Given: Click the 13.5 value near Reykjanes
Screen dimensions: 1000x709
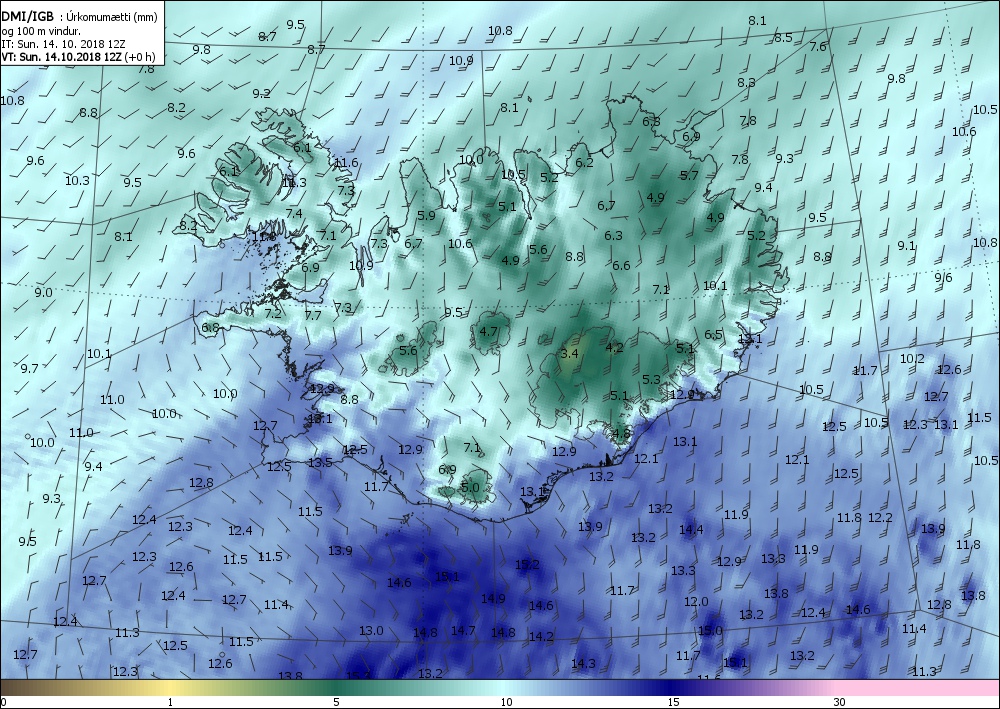Looking at the screenshot, I should click(x=320, y=462).
